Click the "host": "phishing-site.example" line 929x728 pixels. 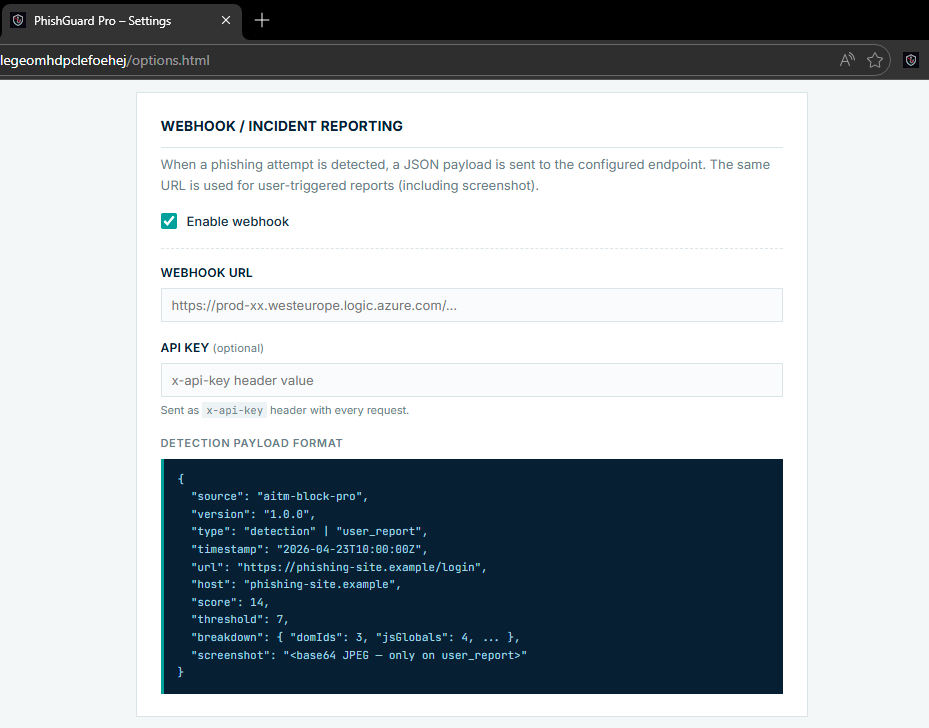[296, 584]
